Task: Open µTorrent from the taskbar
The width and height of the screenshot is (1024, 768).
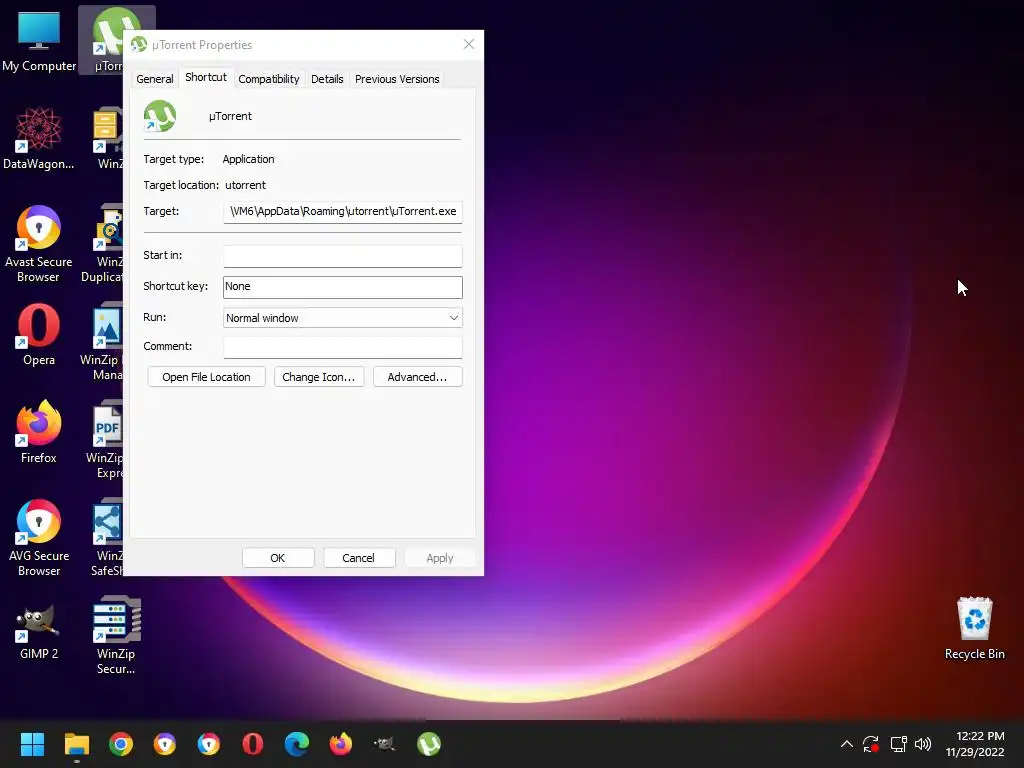Action: 428,744
